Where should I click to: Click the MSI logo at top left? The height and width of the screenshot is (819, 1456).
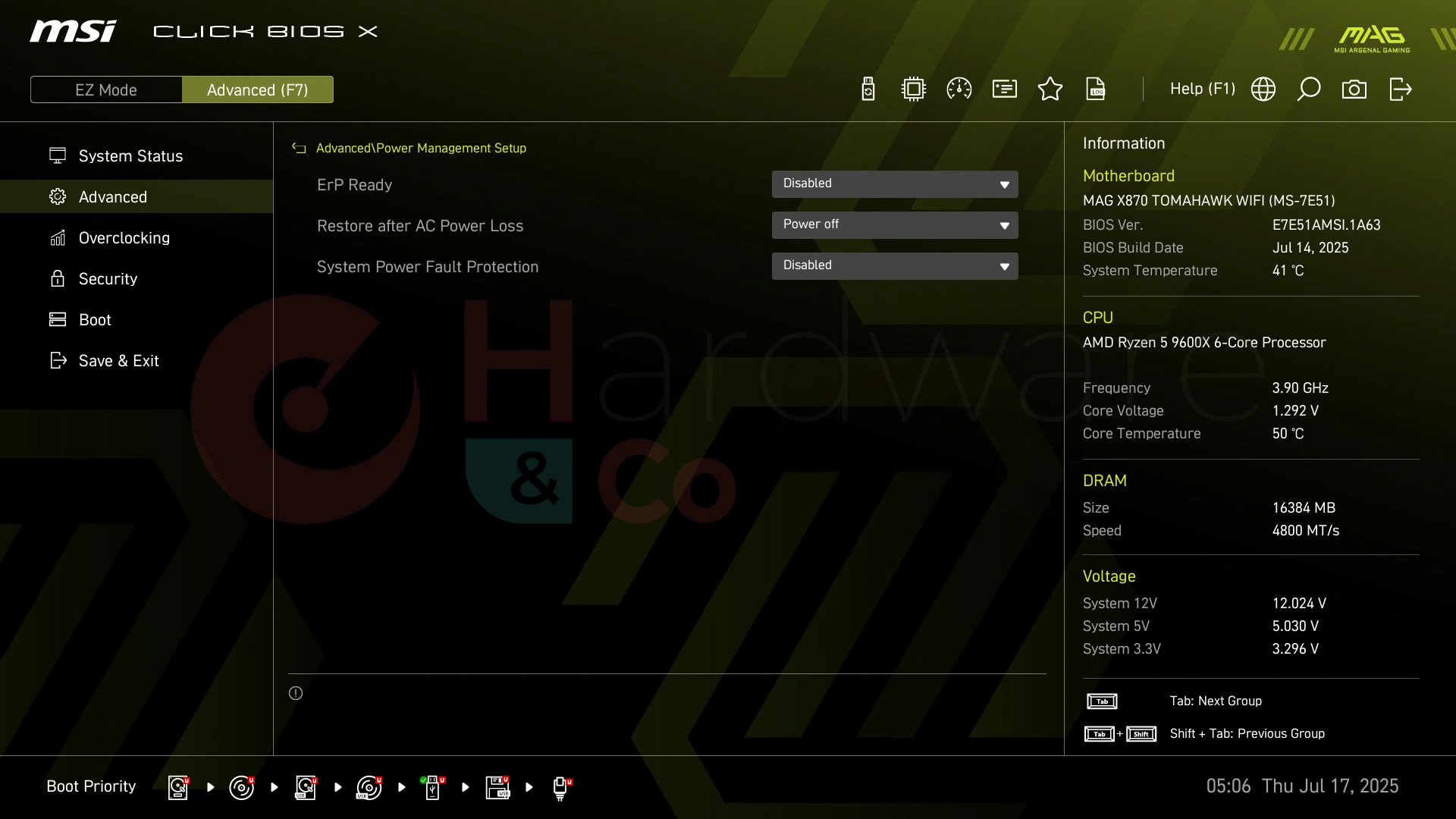coord(74,31)
